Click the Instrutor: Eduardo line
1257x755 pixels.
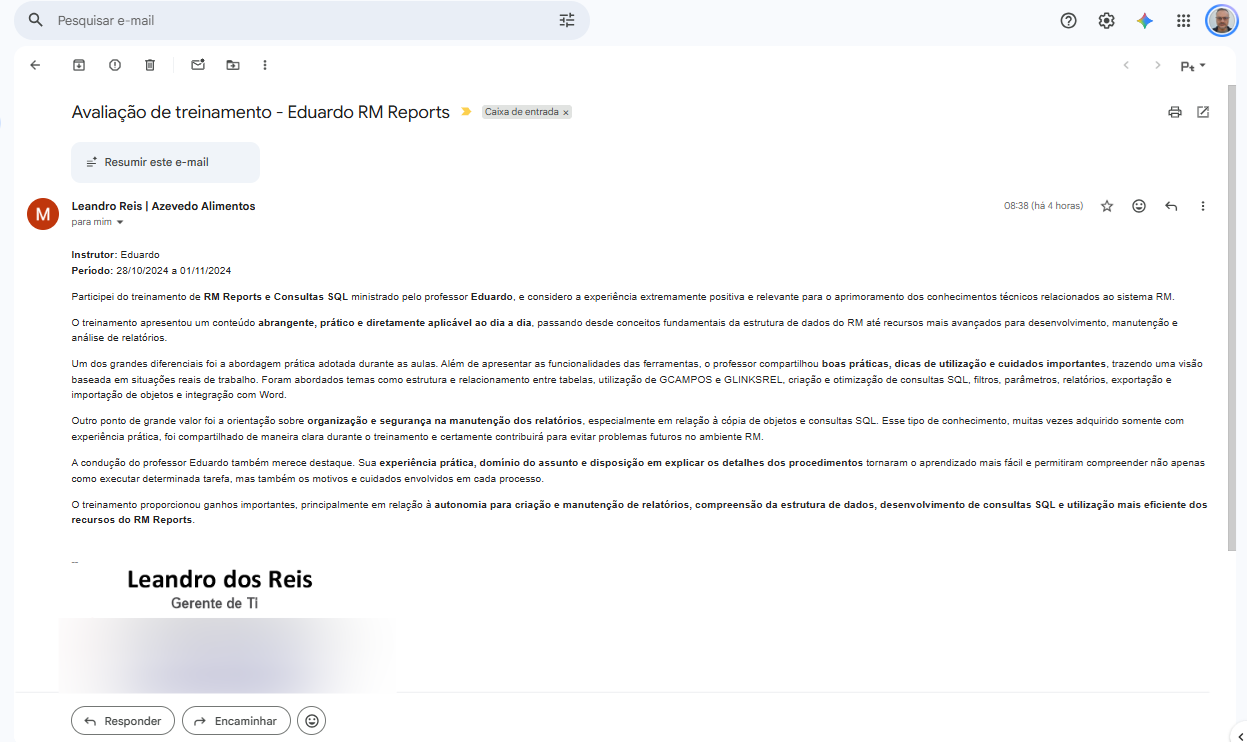tap(116, 255)
